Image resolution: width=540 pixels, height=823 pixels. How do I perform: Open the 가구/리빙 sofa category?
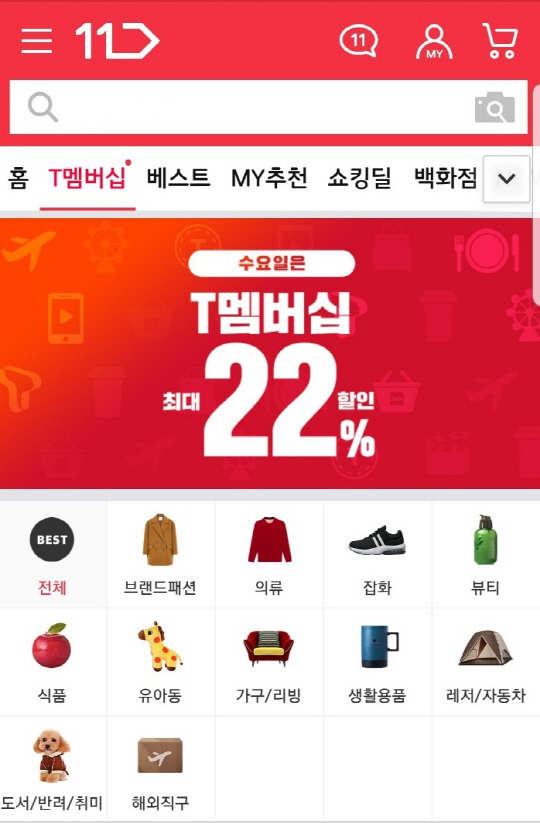tap(269, 662)
